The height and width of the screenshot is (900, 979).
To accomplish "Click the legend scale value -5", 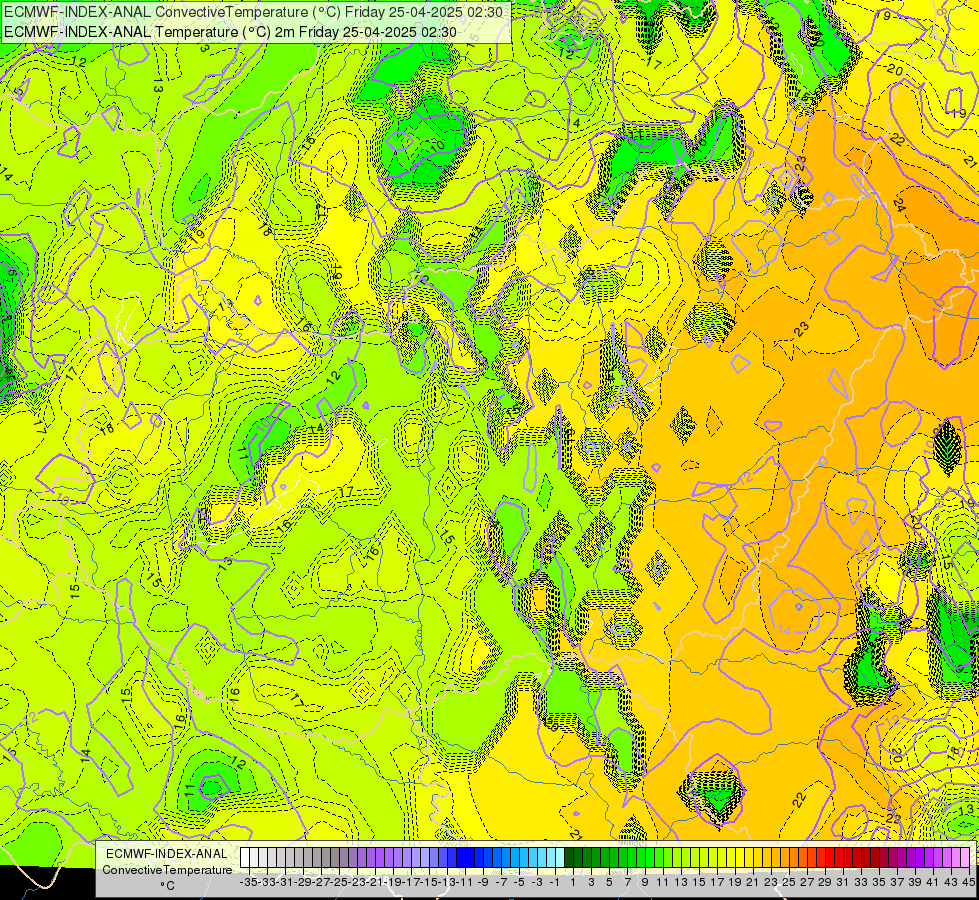I will pos(519,882).
